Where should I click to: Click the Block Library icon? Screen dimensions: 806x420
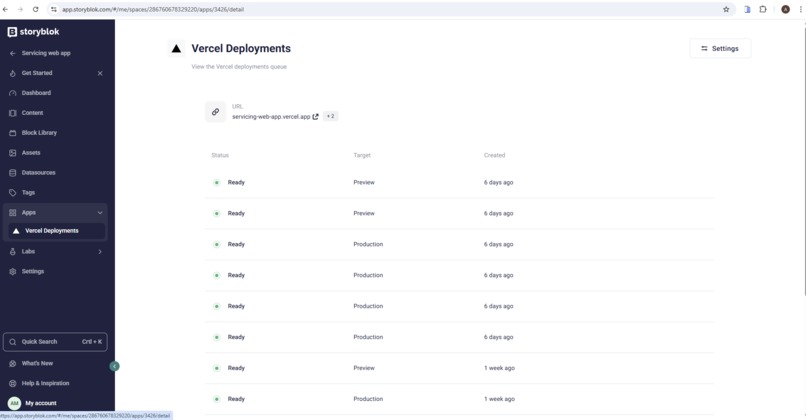pyautogui.click(x=13, y=133)
